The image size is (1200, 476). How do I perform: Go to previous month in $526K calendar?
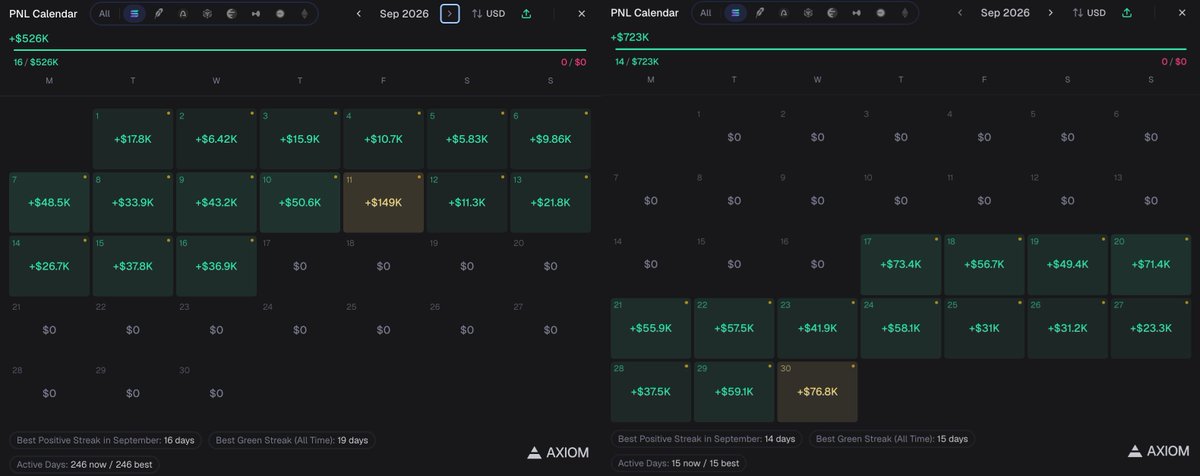pyautogui.click(x=358, y=13)
